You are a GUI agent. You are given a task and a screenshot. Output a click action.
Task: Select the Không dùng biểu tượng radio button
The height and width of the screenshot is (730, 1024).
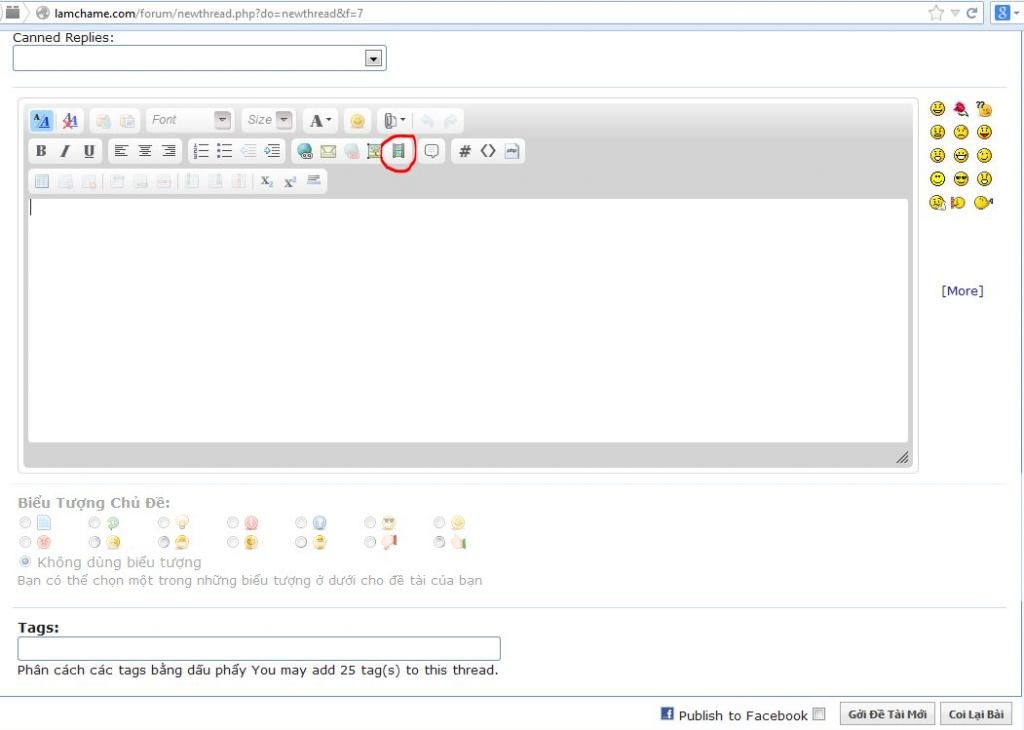(x=25, y=561)
